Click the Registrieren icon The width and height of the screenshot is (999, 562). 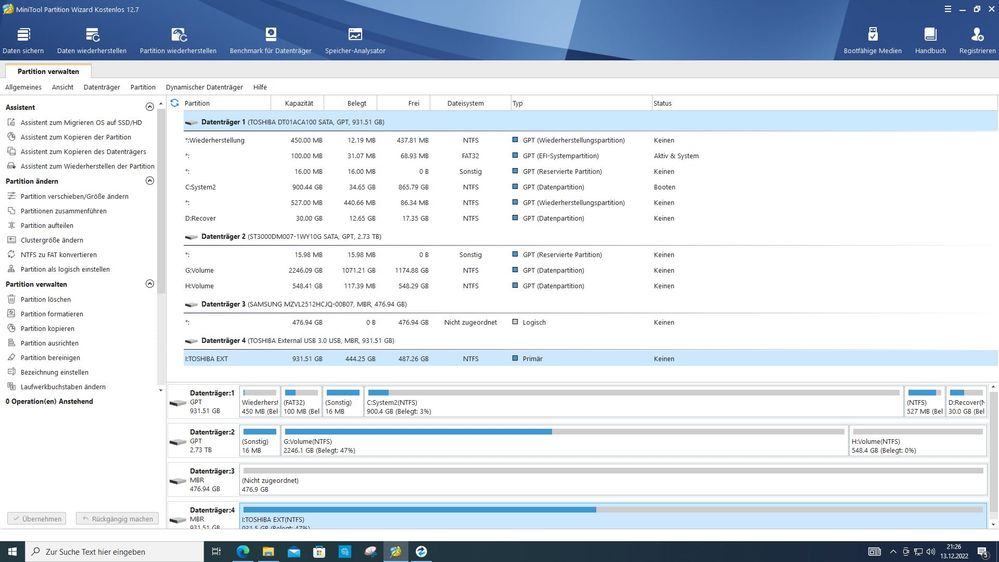point(977,40)
